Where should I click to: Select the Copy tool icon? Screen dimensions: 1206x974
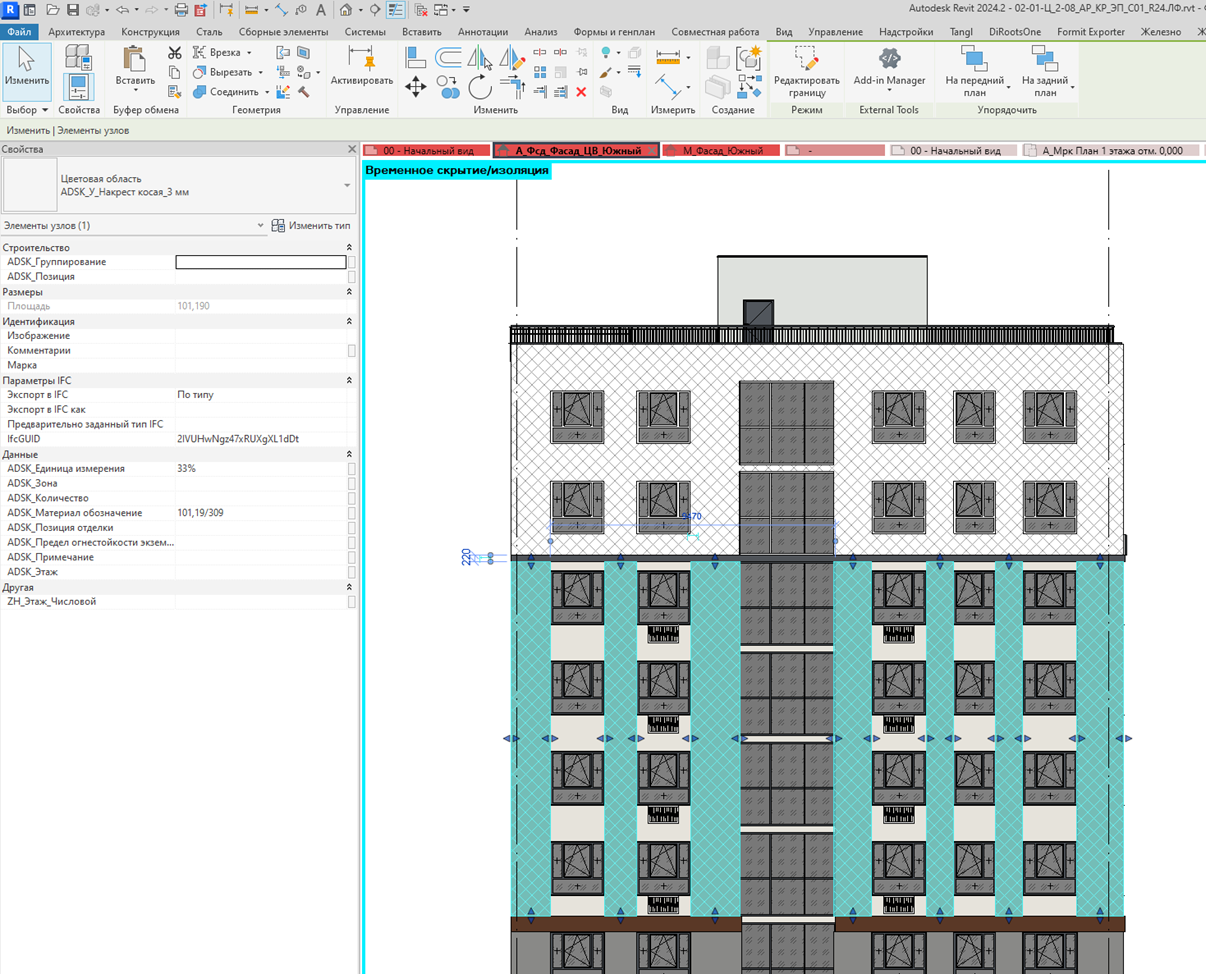[x=449, y=87]
